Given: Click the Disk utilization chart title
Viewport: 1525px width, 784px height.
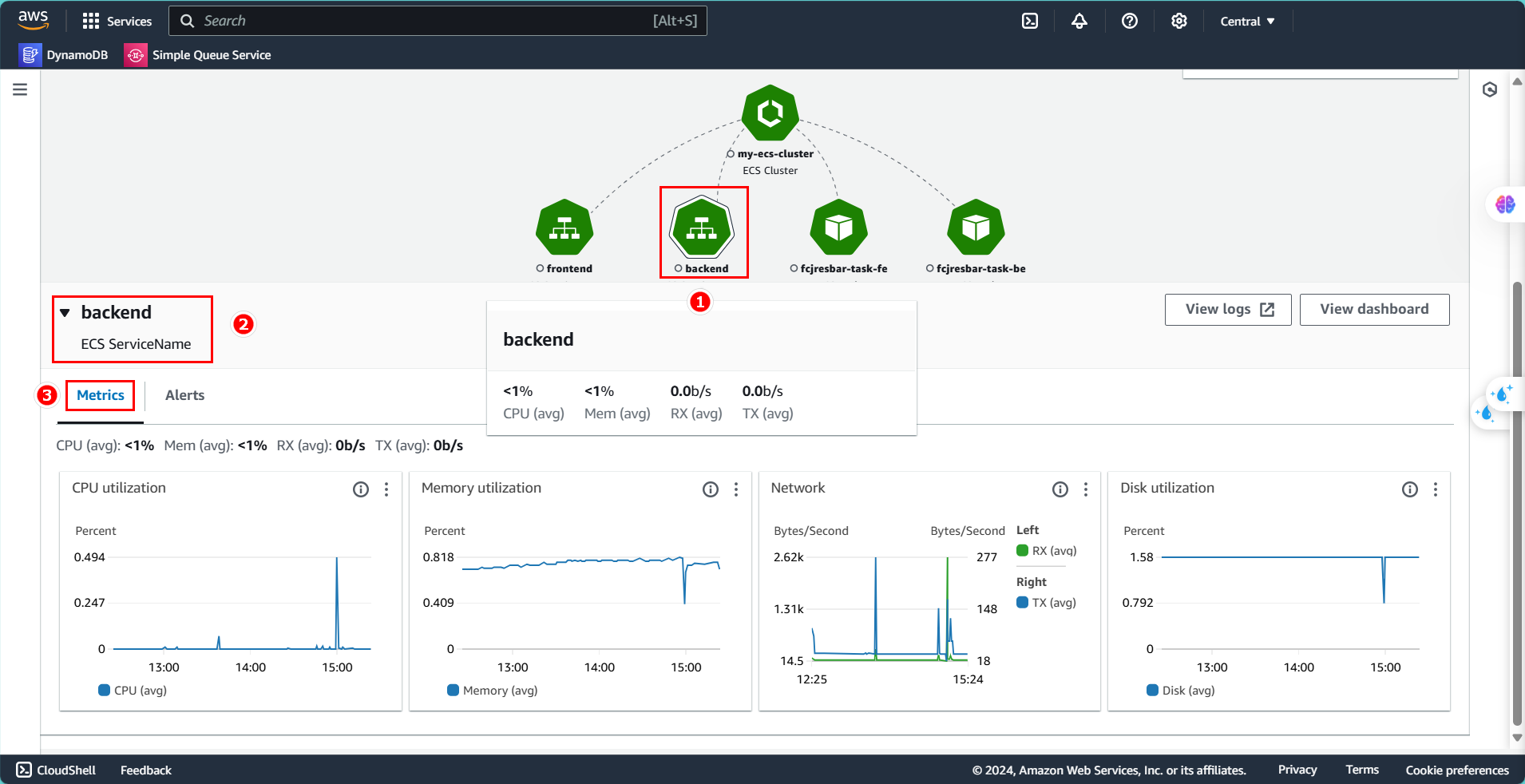Looking at the screenshot, I should (x=1167, y=488).
